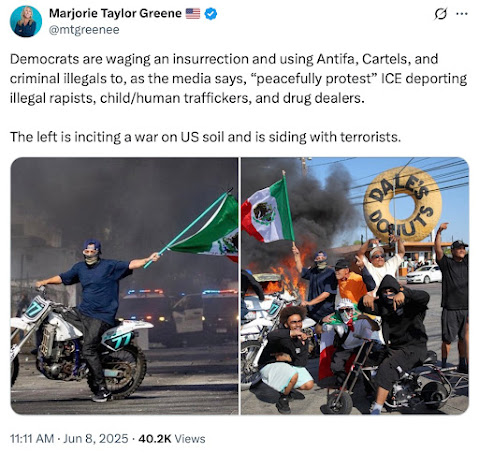Click the 11:11 AM timestamp
This screenshot has height=453, width=479.
32,438
